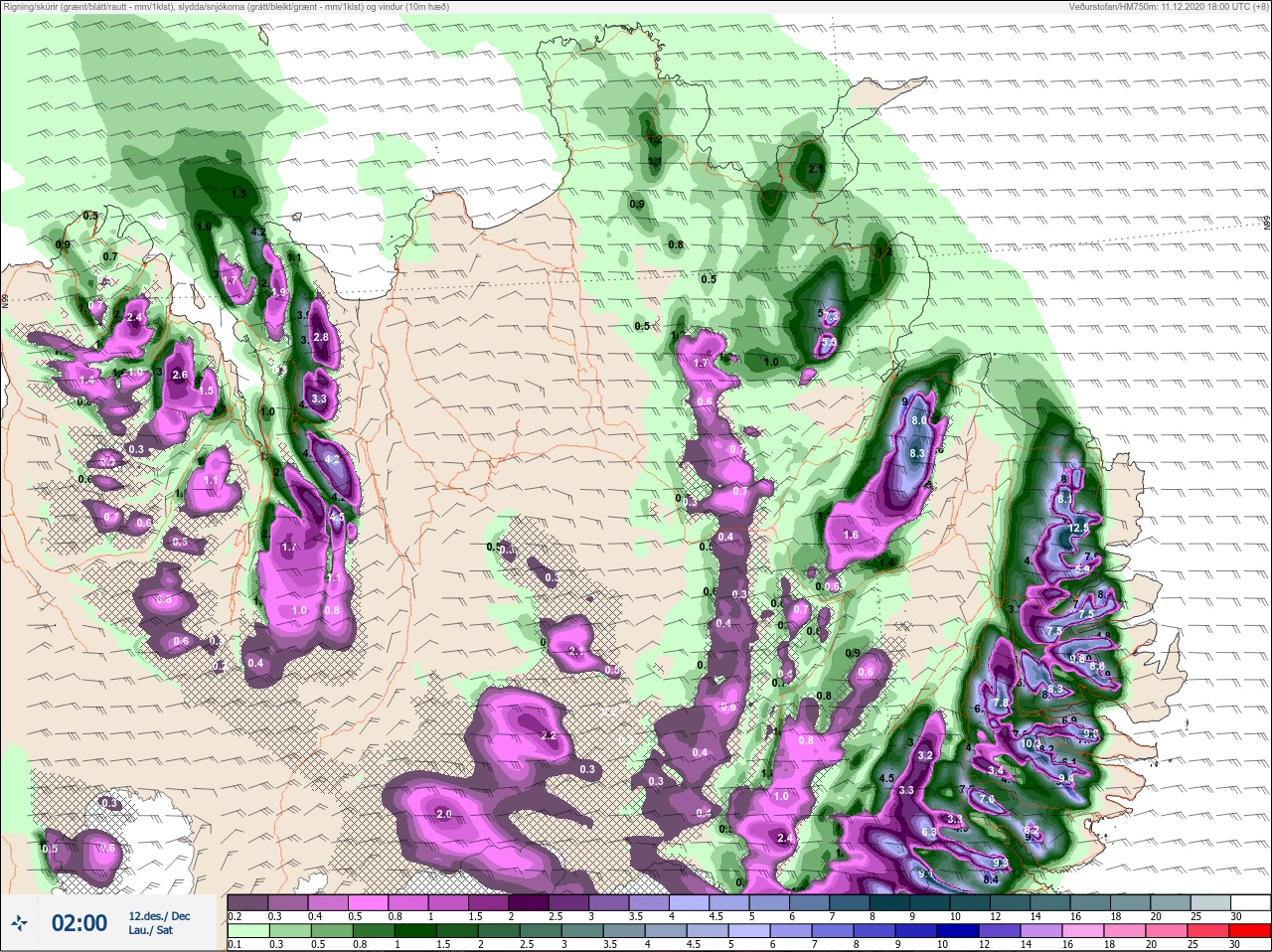Click the '12.des./ Dec' date label
The width and height of the screenshot is (1272, 952).
[159, 916]
